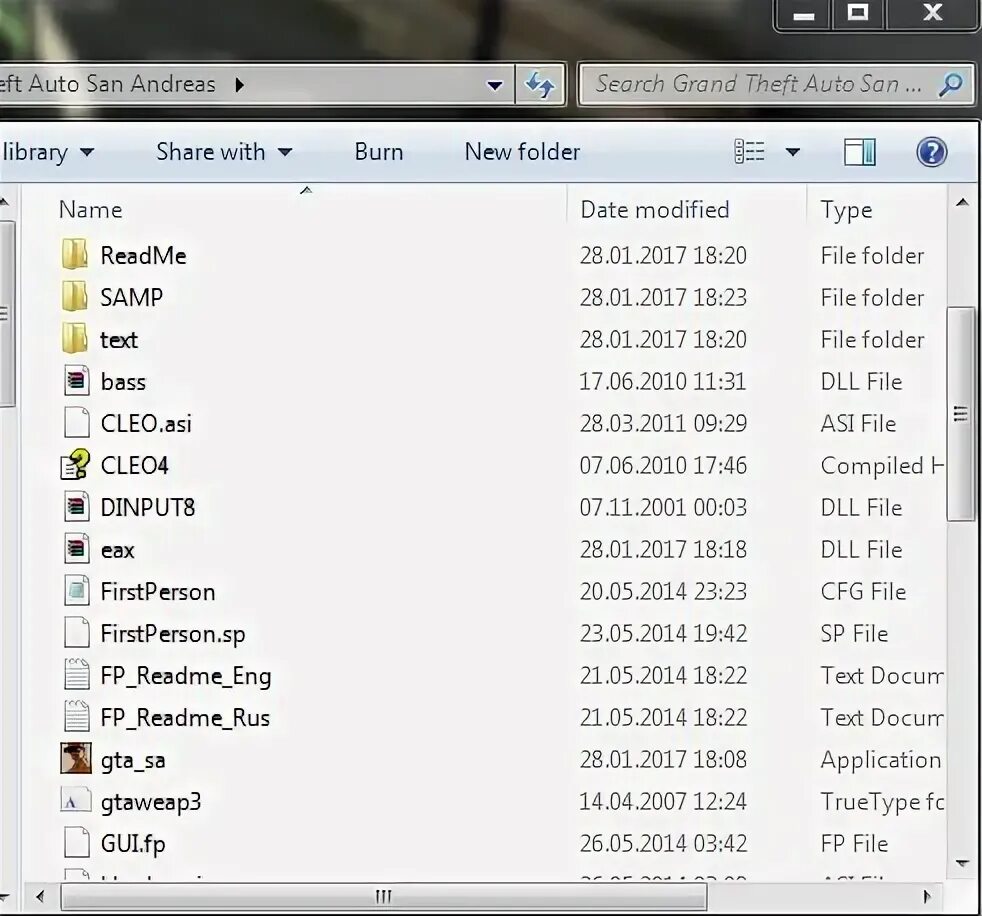Sort by Date modified column header
Image resolution: width=982 pixels, height=916 pixels.
[x=655, y=210]
